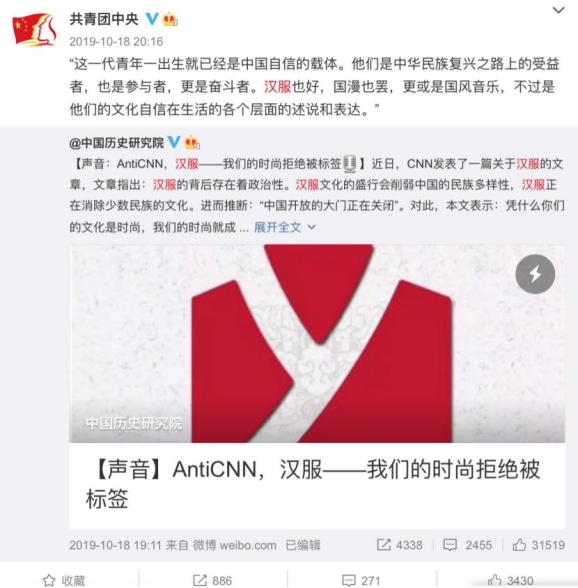Like the quoted post with 31519 likes
Screen dimensions: 578x588
coord(539,545)
